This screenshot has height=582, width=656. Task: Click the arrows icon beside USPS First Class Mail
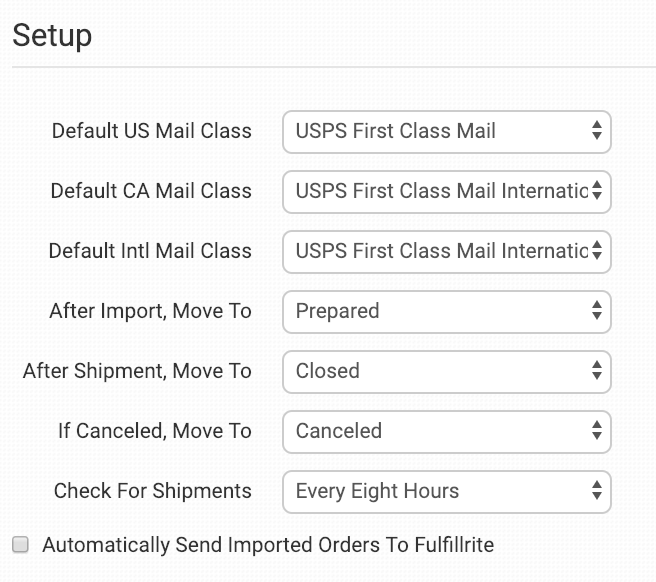(596, 131)
